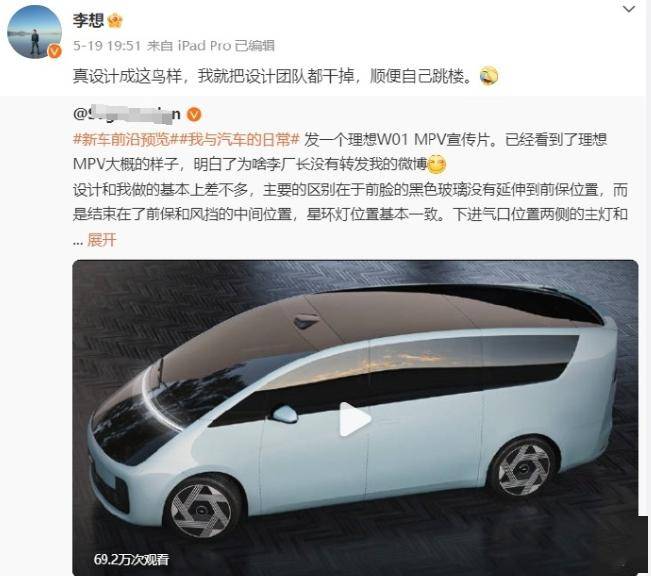The image size is (651, 576).
Task: Click the main post text line
Action: point(272,76)
